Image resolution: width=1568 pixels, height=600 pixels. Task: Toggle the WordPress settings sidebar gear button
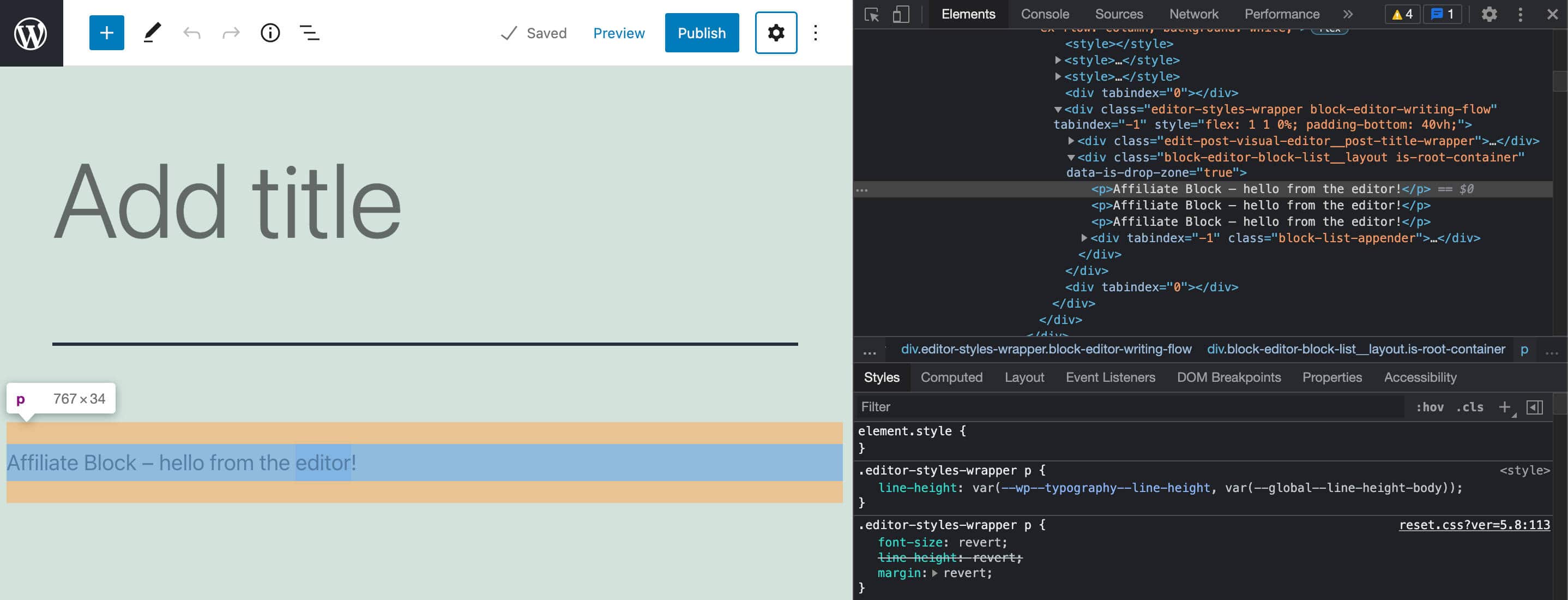(x=775, y=33)
